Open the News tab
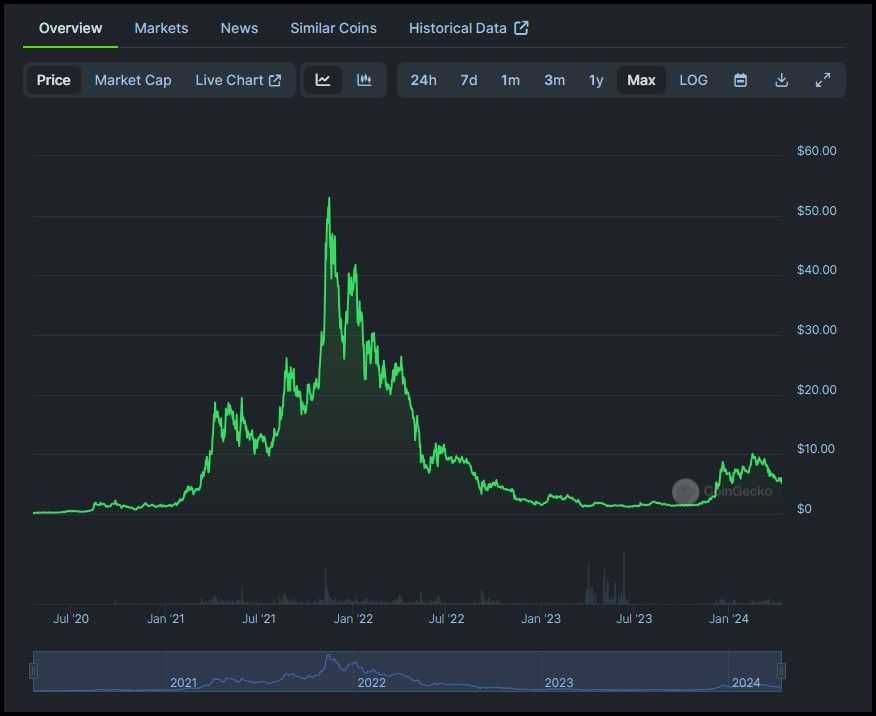Screen dimensions: 876x716 tap(239, 28)
